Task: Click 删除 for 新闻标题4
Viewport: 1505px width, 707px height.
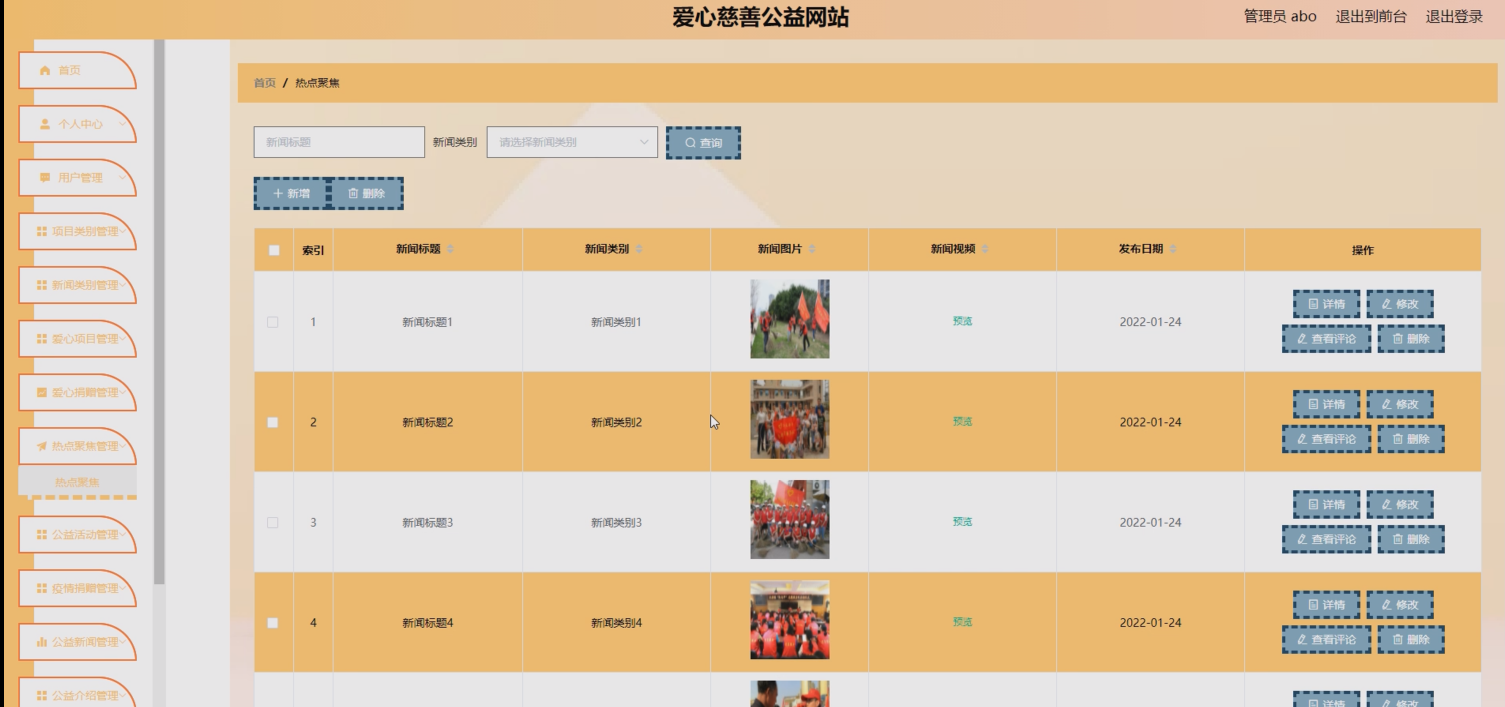Action: point(1411,639)
